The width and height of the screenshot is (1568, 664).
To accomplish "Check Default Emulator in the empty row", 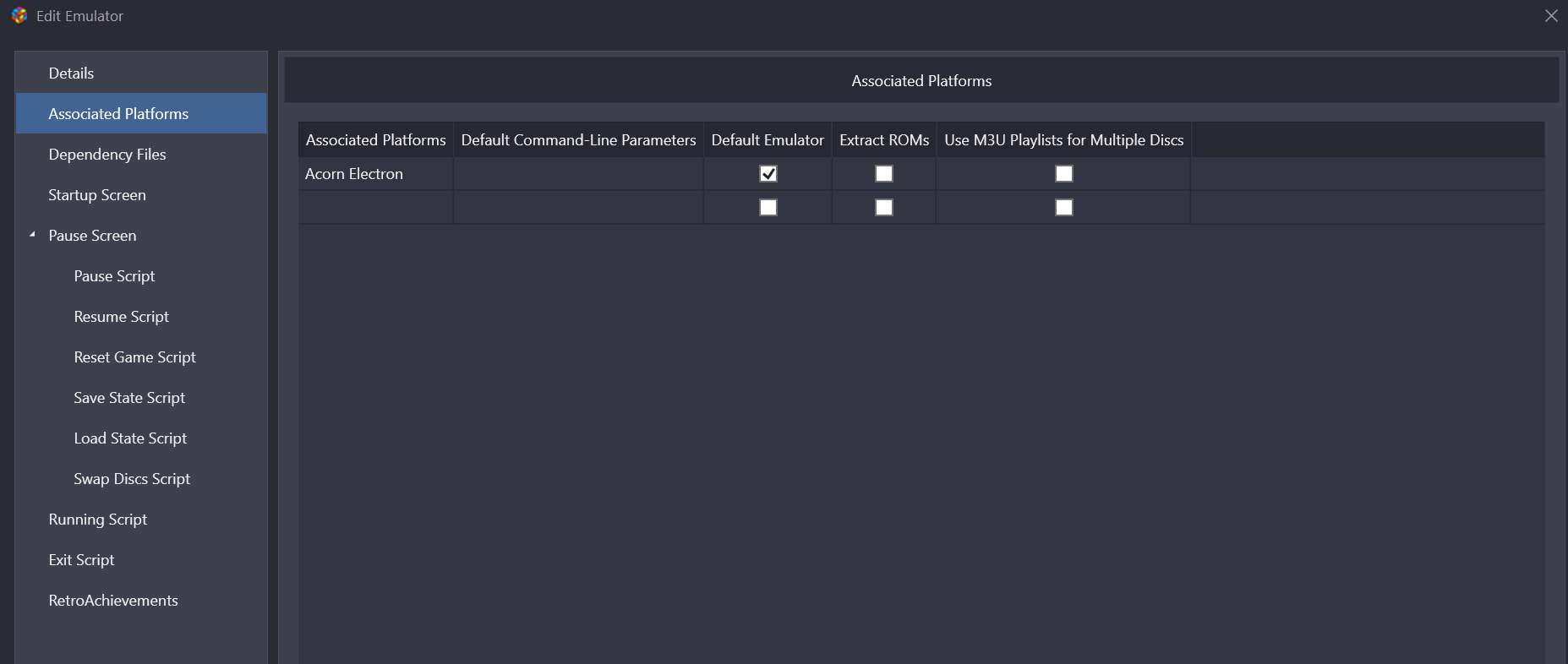I will click(x=768, y=208).
